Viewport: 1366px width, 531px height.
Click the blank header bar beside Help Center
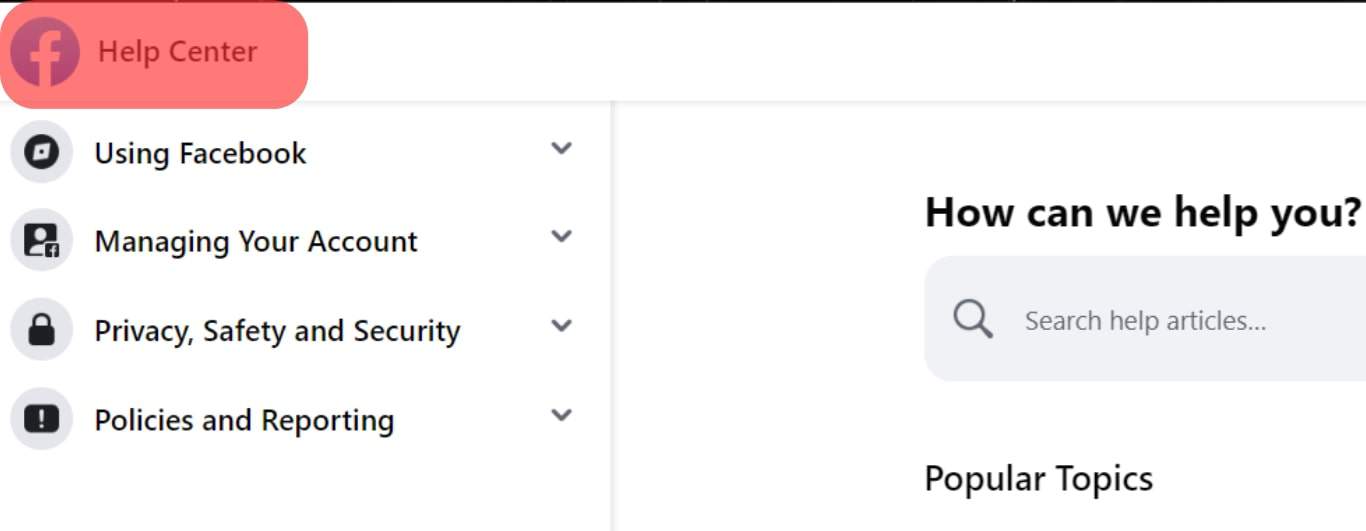pyautogui.click(x=836, y=52)
